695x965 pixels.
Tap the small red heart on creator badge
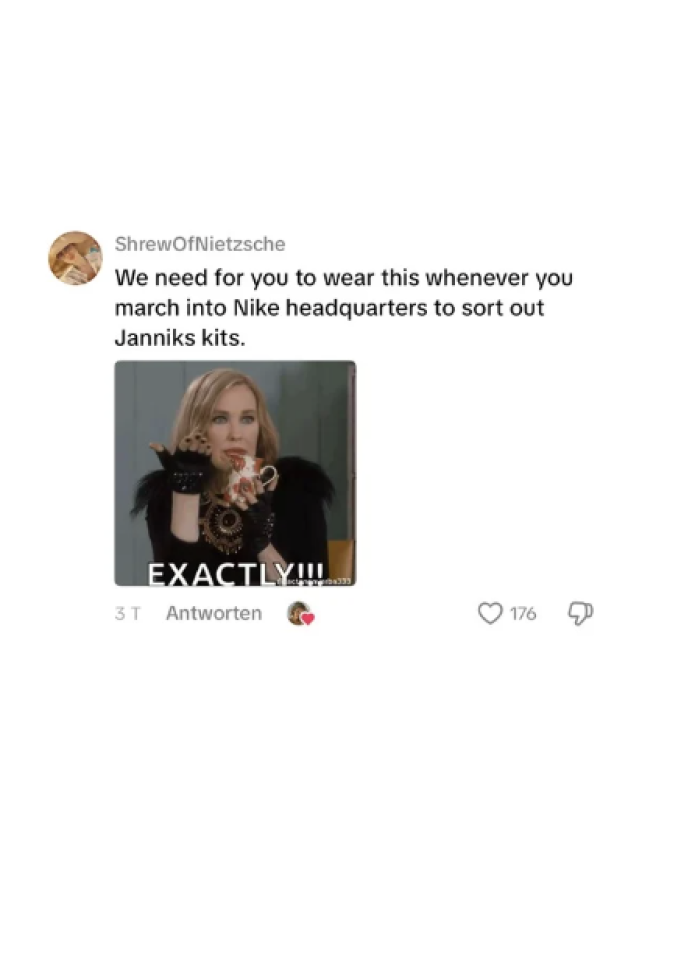(308, 619)
